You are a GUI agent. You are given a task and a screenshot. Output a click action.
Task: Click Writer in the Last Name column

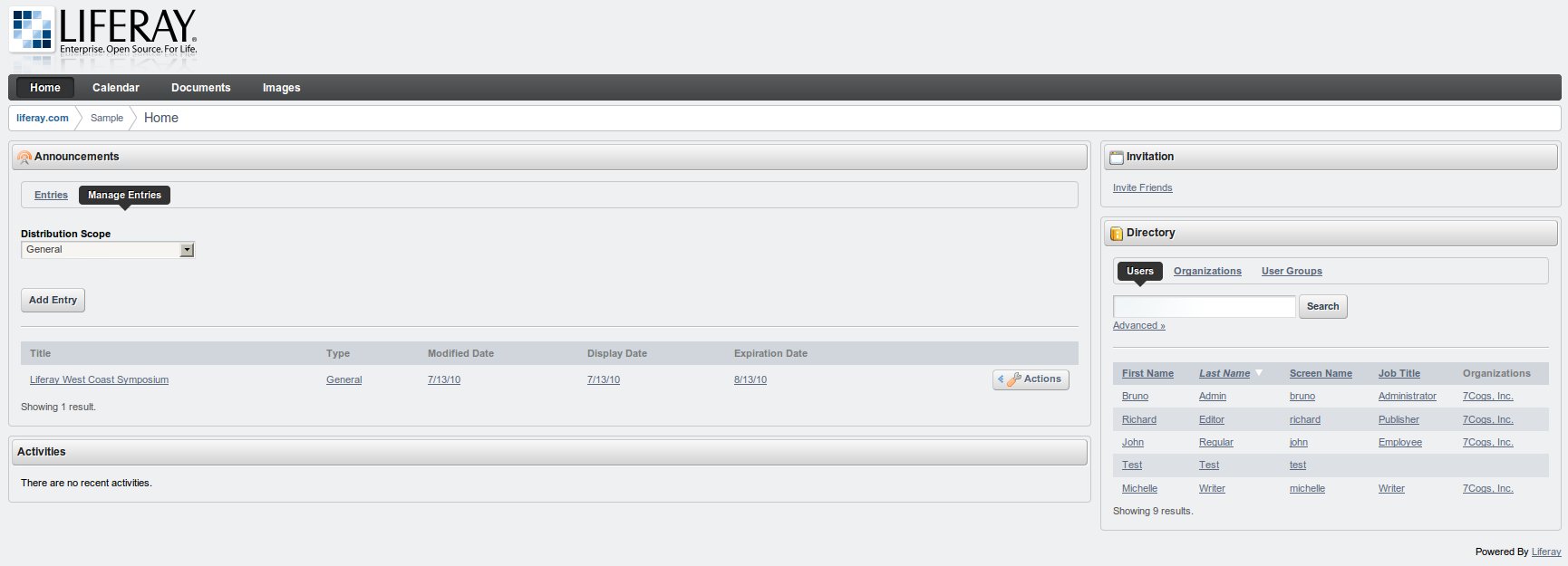click(x=1212, y=489)
